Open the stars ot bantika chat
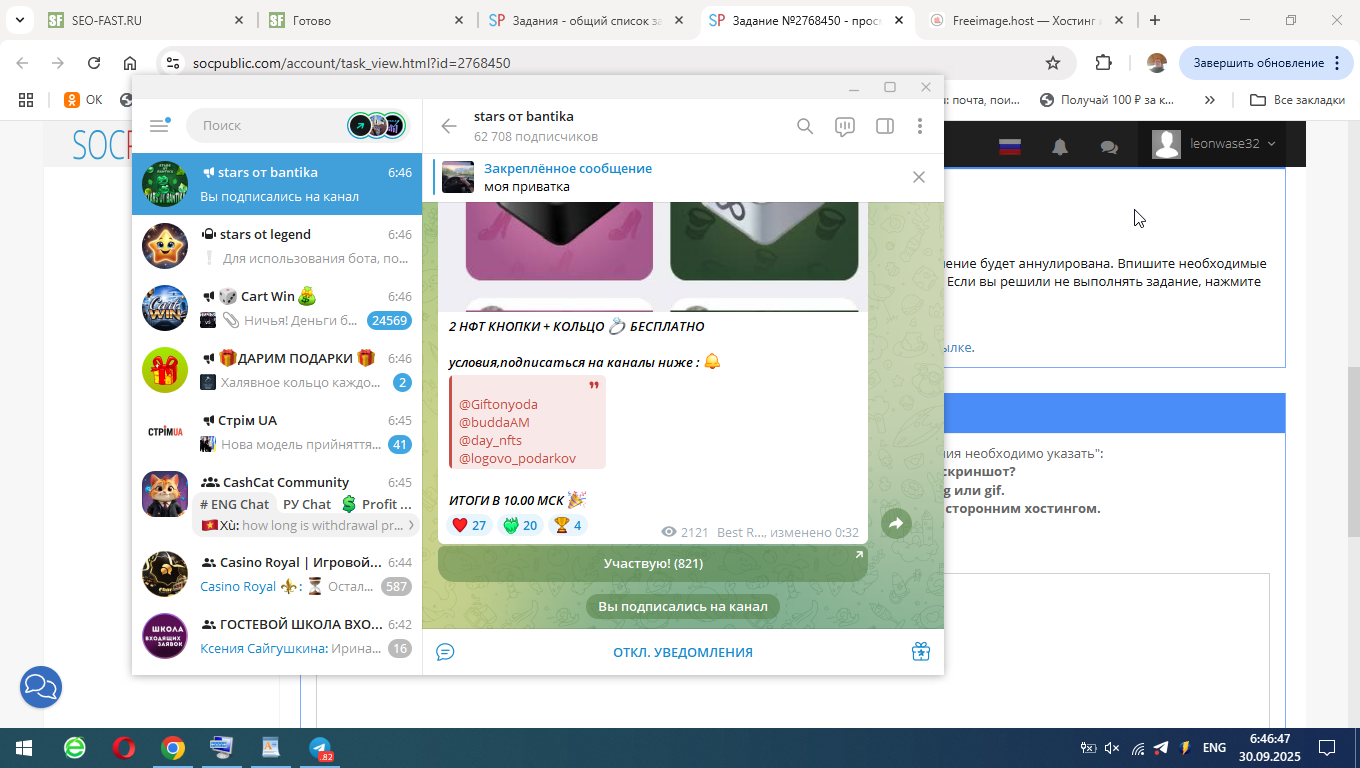This screenshot has width=1360, height=768. pyautogui.click(x=277, y=184)
